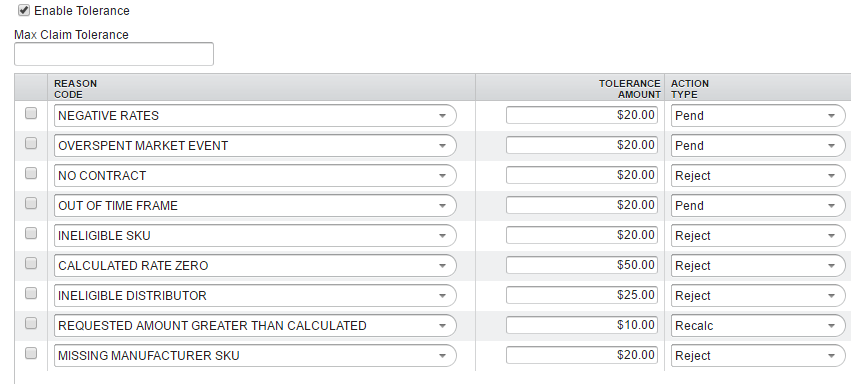This screenshot has height=384, width=851.
Task: Click the REASON CODE column header
Action: pyautogui.click(x=75, y=89)
